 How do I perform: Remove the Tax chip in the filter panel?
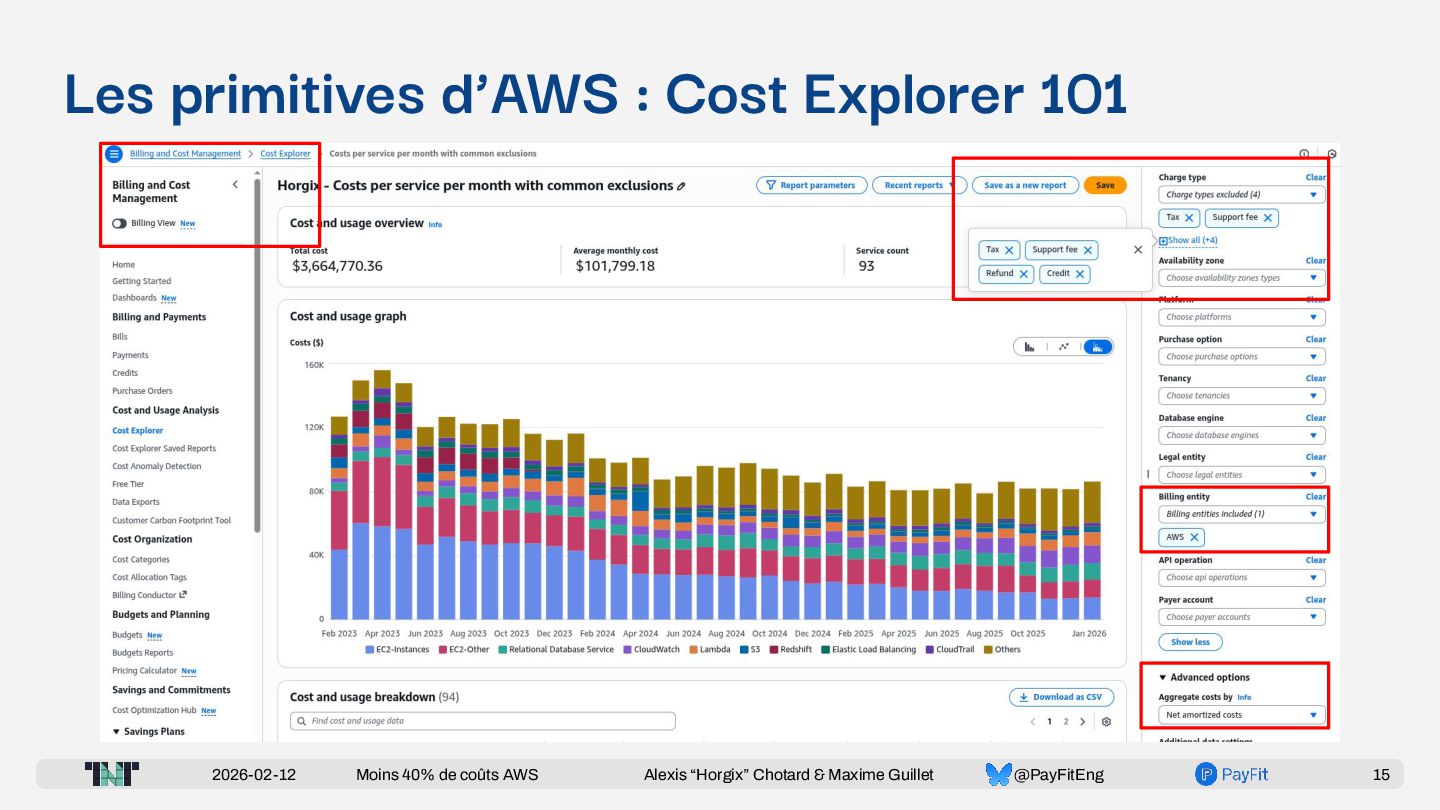pos(1189,218)
